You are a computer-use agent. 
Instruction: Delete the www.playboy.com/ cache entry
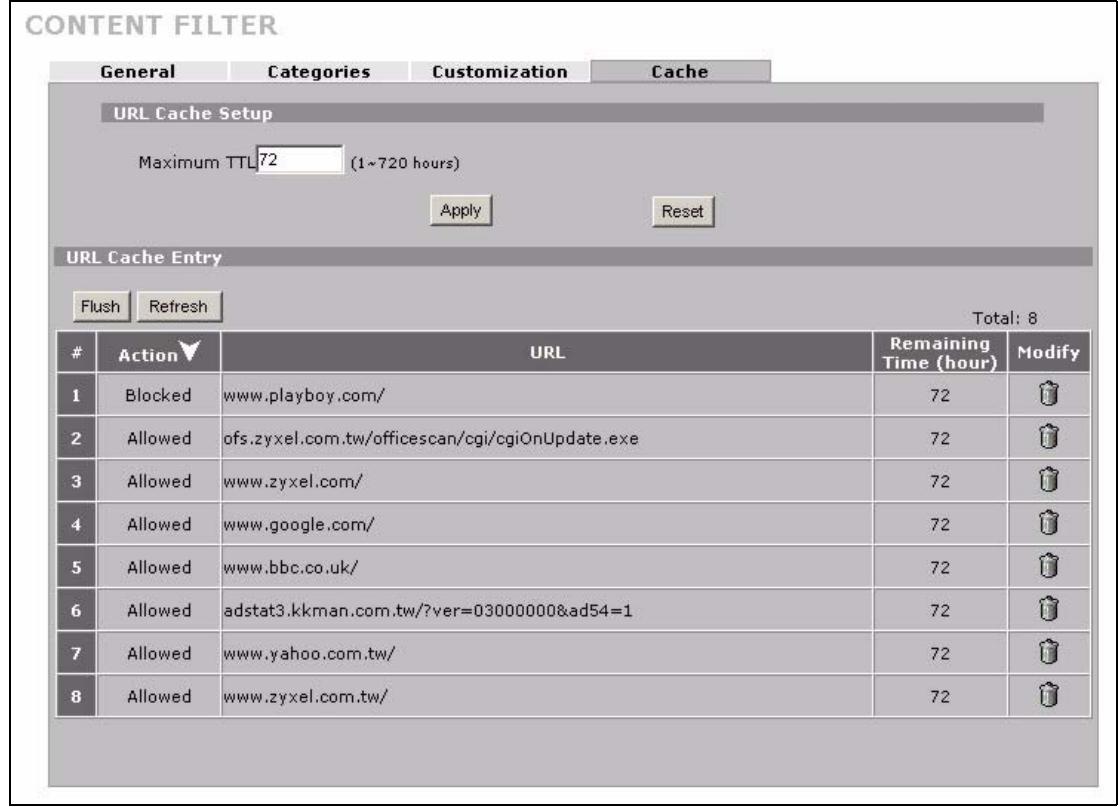click(x=1048, y=394)
